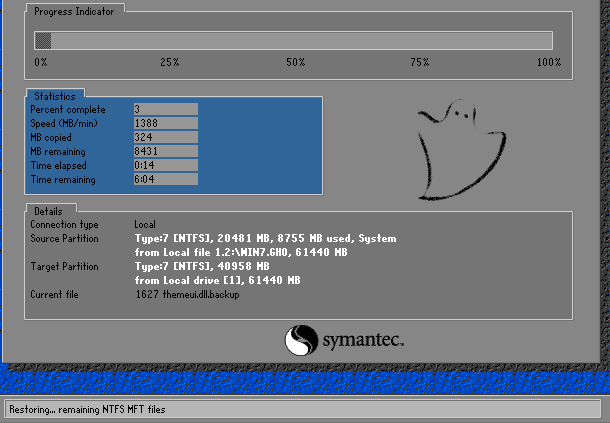
Task: Click the 50% mark under the progress bar
Action: pos(295,63)
